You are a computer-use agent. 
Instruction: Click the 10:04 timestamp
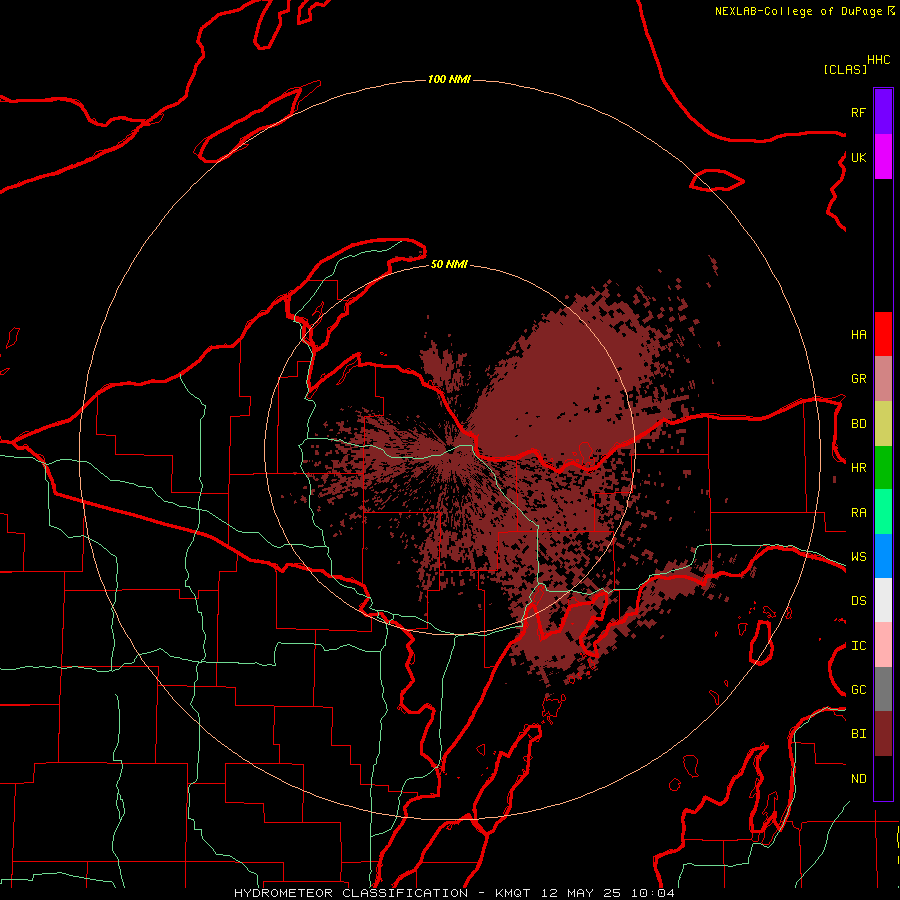pos(653,893)
